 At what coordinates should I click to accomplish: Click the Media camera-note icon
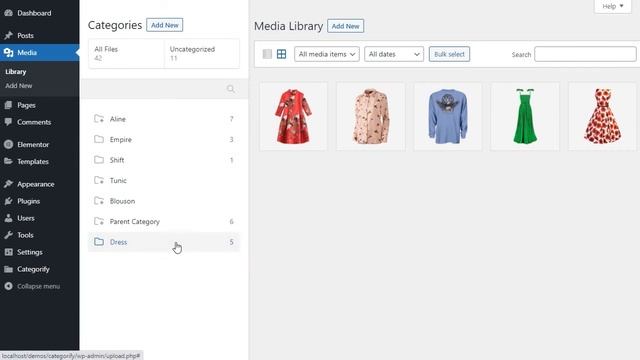pos(8,53)
